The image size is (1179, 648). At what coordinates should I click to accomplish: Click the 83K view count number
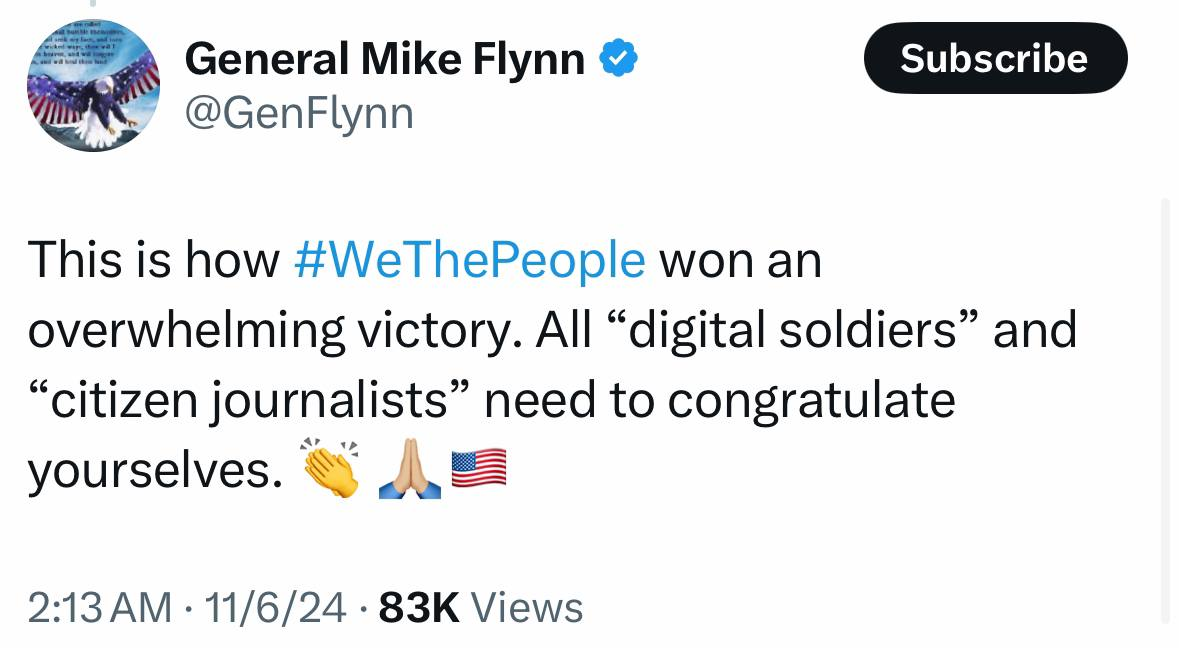[x=419, y=607]
